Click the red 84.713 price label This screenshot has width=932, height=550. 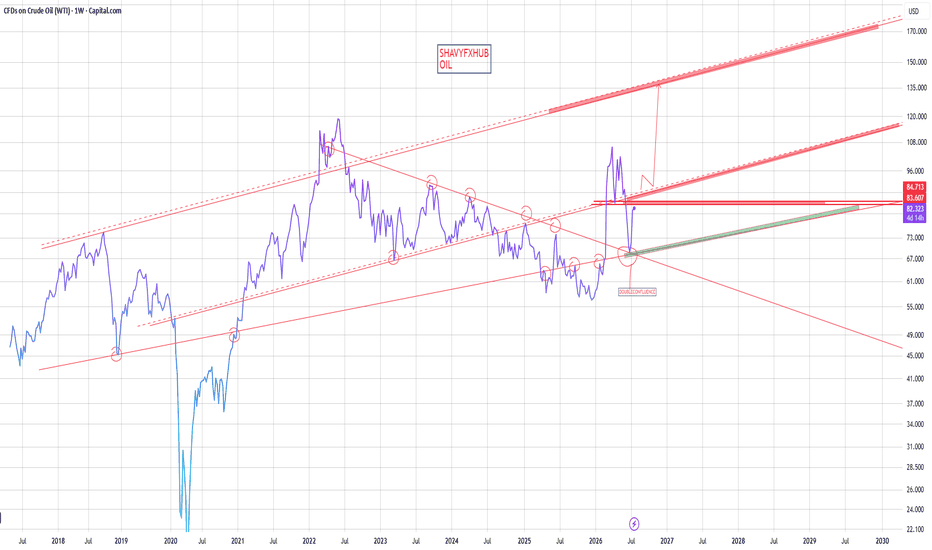point(915,187)
